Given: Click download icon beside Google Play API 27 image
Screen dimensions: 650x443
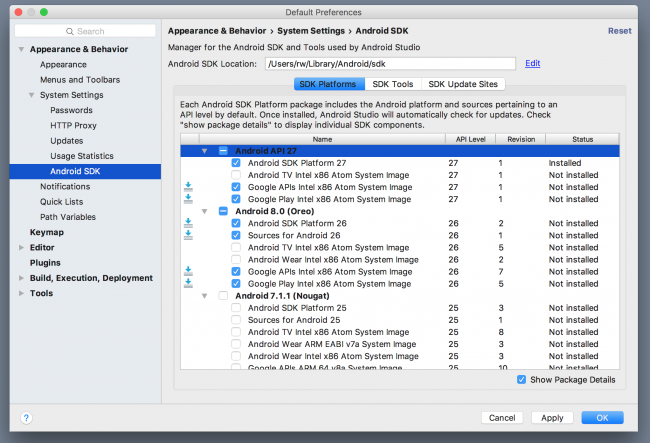Looking at the screenshot, I should (x=188, y=198).
